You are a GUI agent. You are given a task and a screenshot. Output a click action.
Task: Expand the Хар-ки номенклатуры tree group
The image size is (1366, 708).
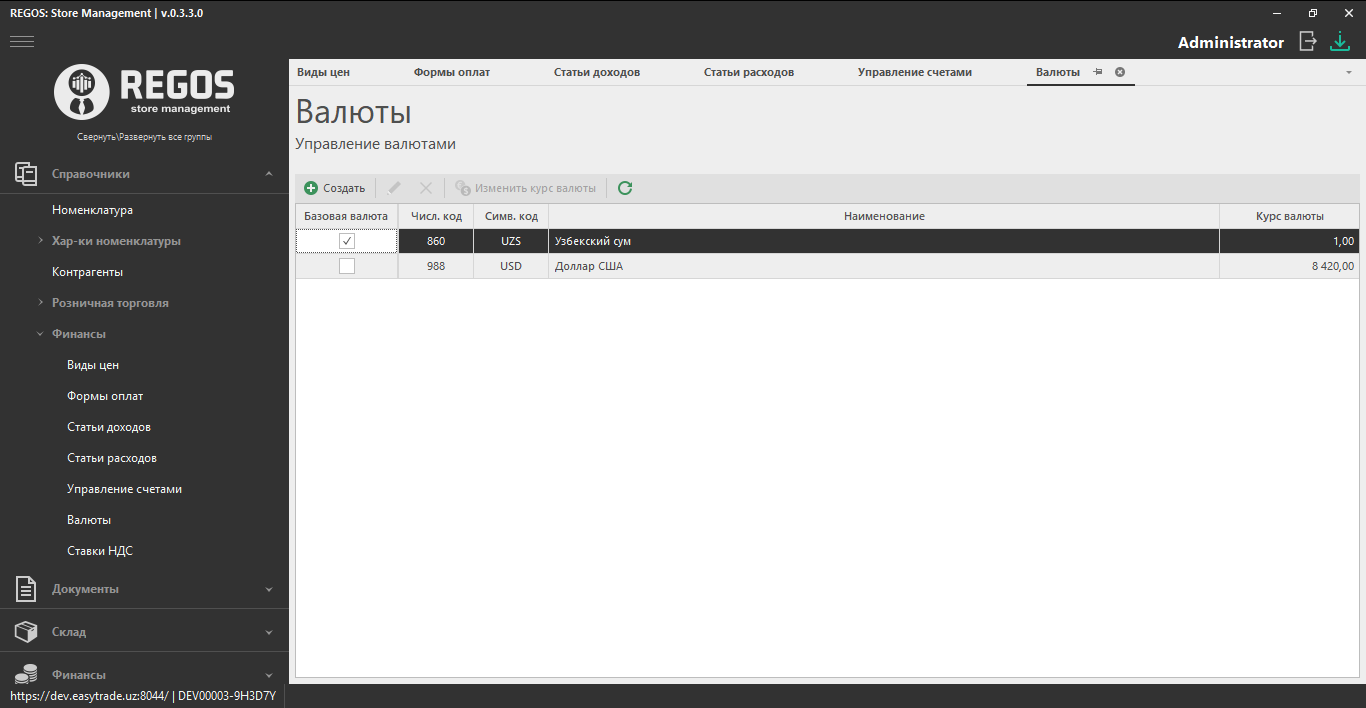[40, 241]
